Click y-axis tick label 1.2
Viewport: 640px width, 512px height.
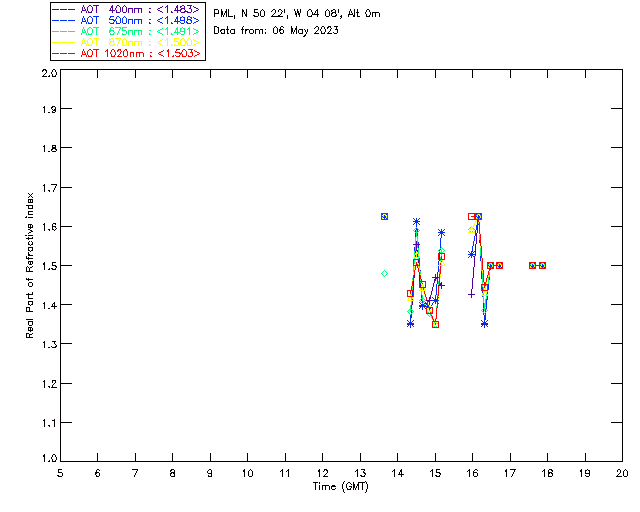[x=49, y=384]
